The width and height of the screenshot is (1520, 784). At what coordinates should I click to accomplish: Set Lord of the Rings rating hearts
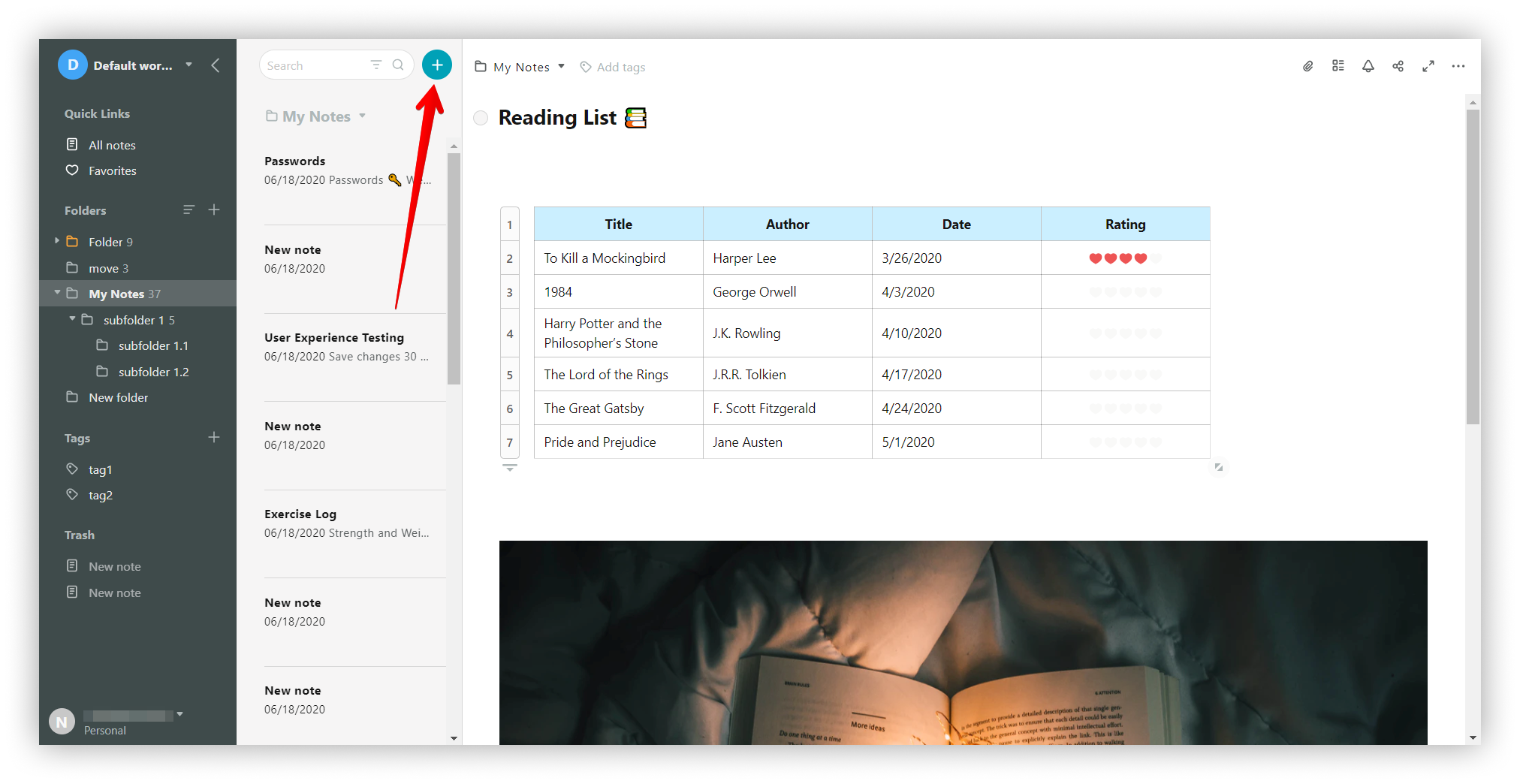[x=1125, y=375]
